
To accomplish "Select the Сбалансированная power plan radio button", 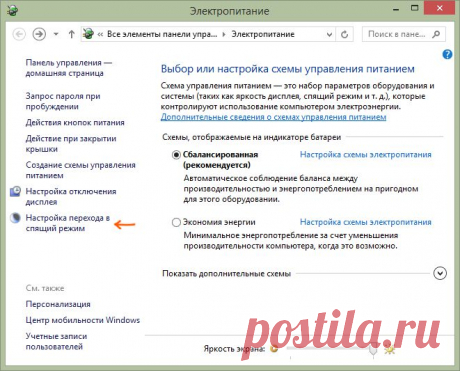I will 176,155.
